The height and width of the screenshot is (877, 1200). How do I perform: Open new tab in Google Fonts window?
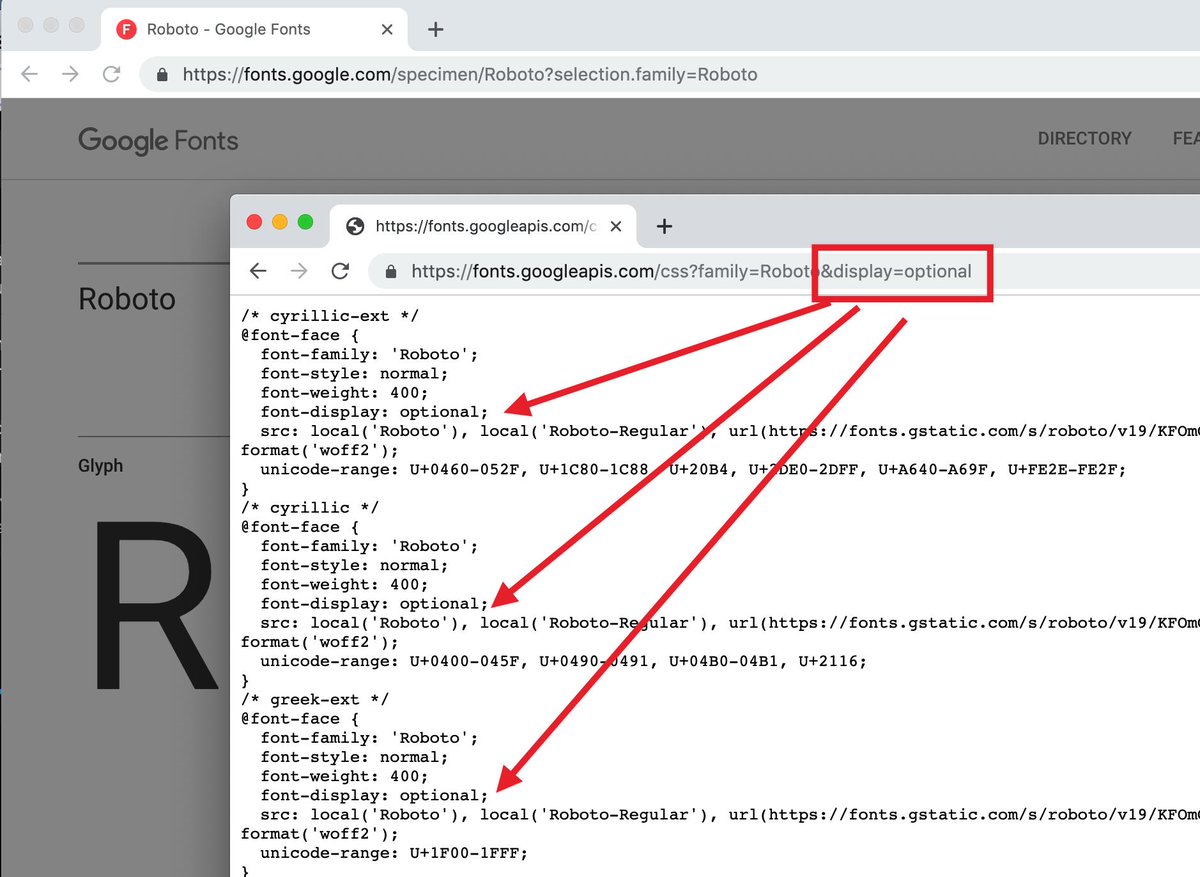coord(435,29)
